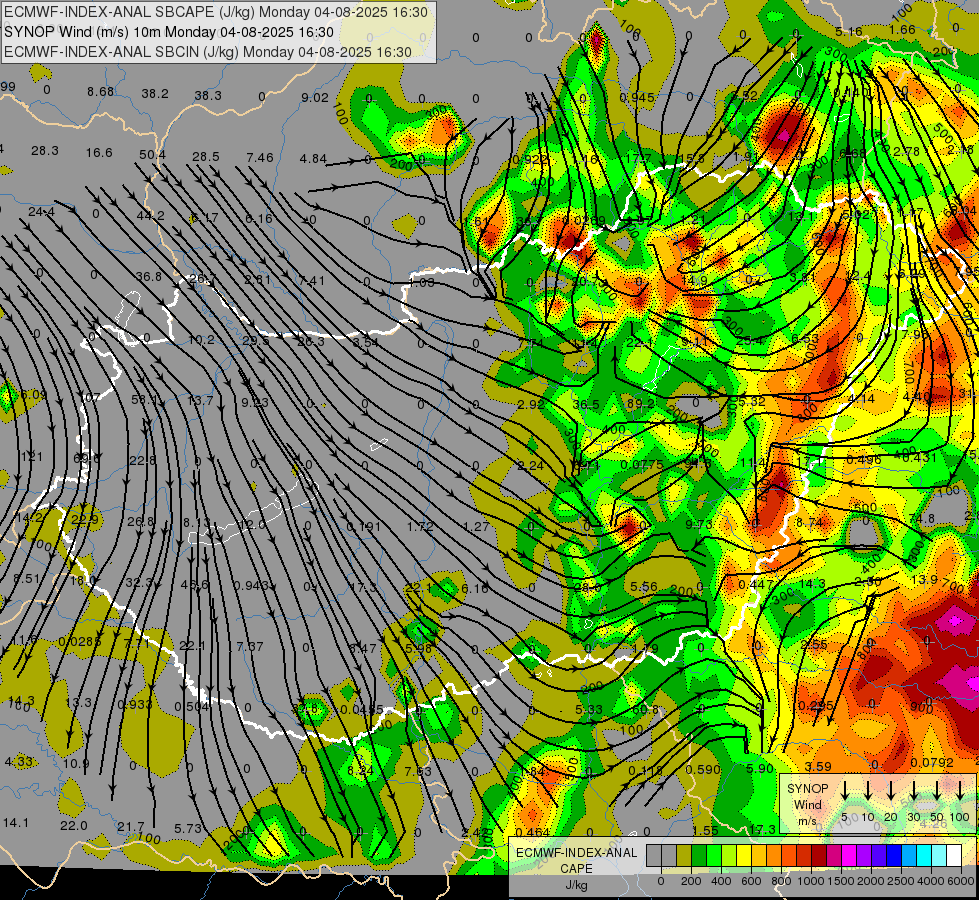
Task: Select the dark green swatch above 200 tick
Action: click(699, 856)
